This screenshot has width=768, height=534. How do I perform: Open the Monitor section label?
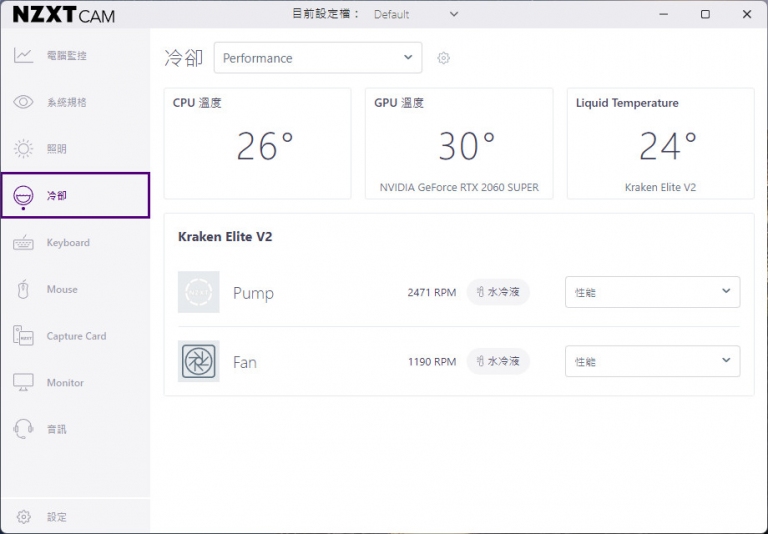pyautogui.click(x=65, y=383)
